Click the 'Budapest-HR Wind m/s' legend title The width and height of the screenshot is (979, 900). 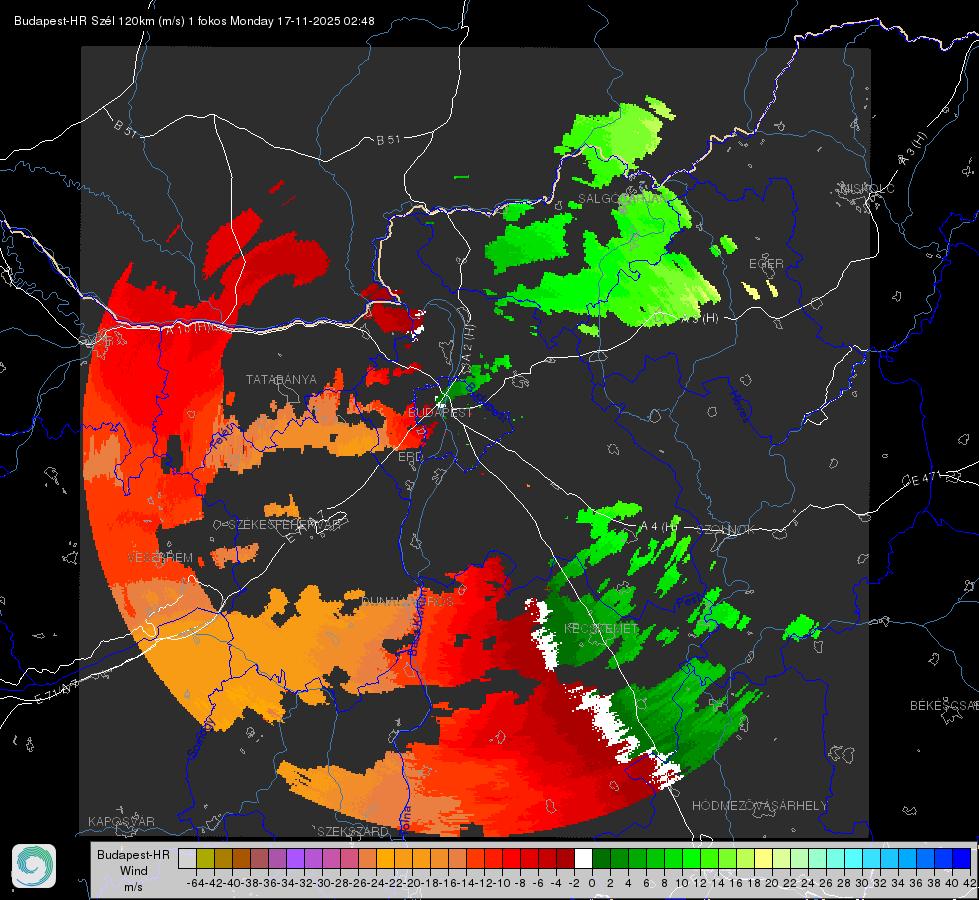134,871
